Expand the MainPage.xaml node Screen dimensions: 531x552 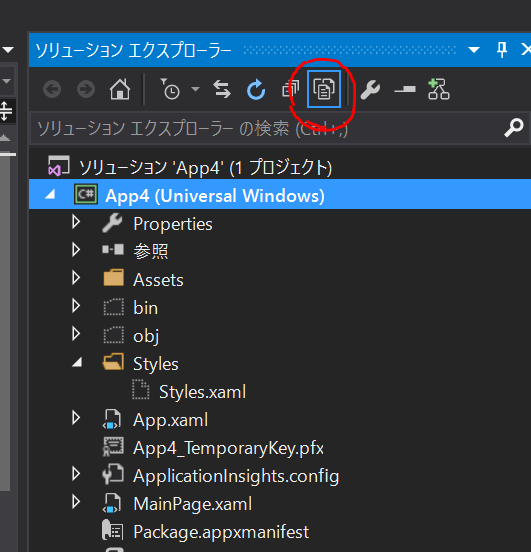[76, 502]
